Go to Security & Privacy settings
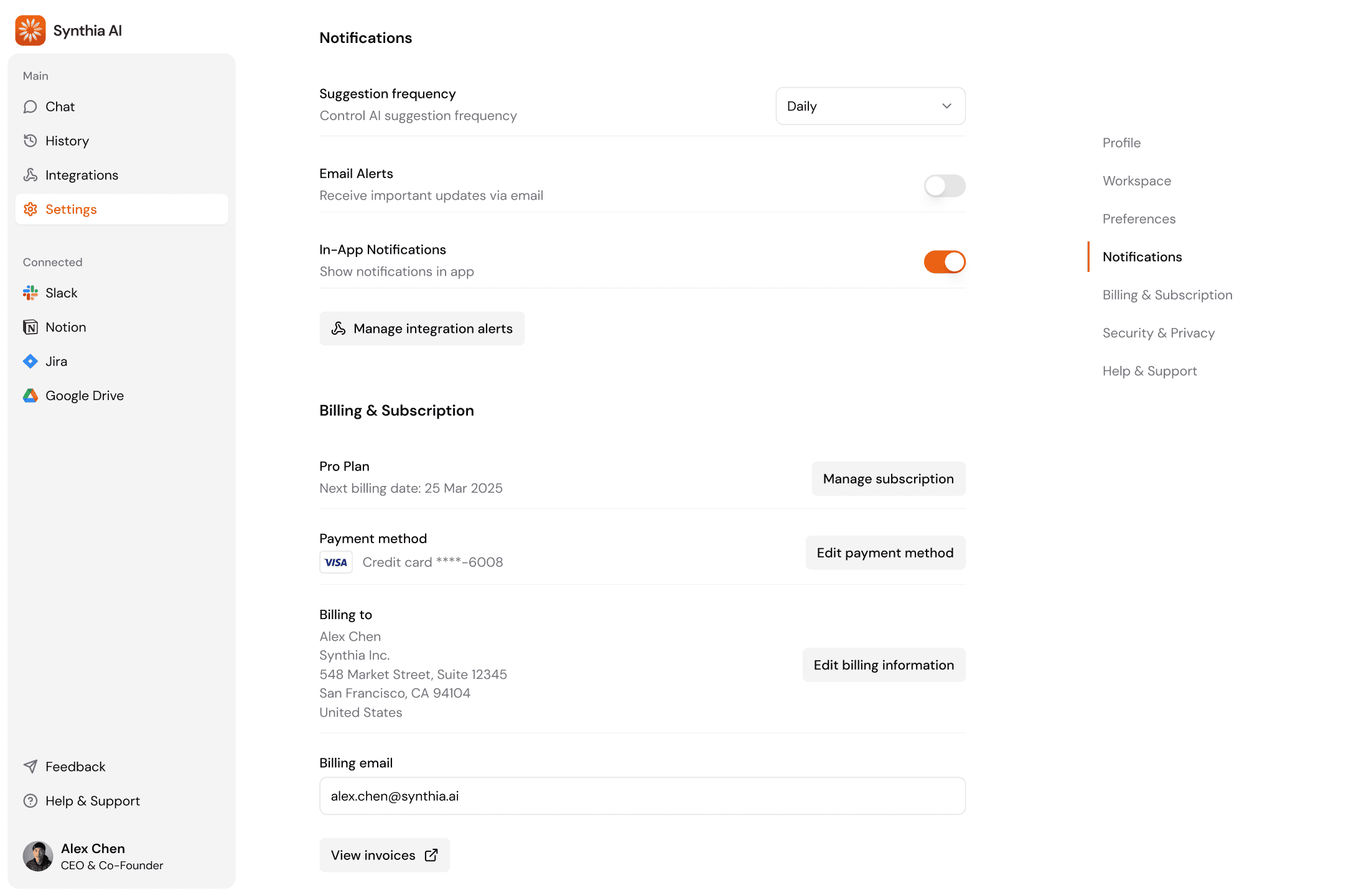Viewport: 1369px width, 896px height. point(1158,333)
